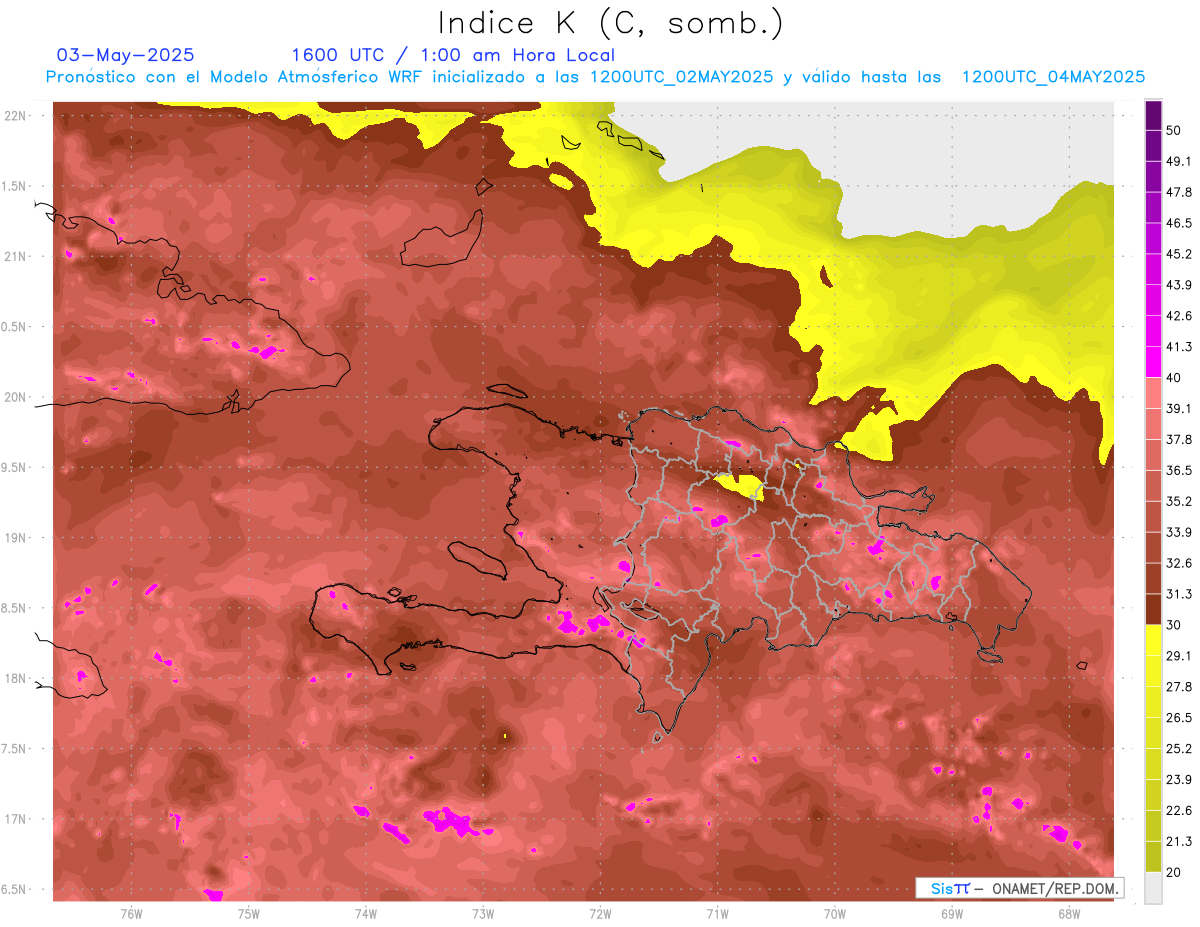The width and height of the screenshot is (1200, 927).
Task: Click the '50' value on color scale
Action: [x=1174, y=130]
